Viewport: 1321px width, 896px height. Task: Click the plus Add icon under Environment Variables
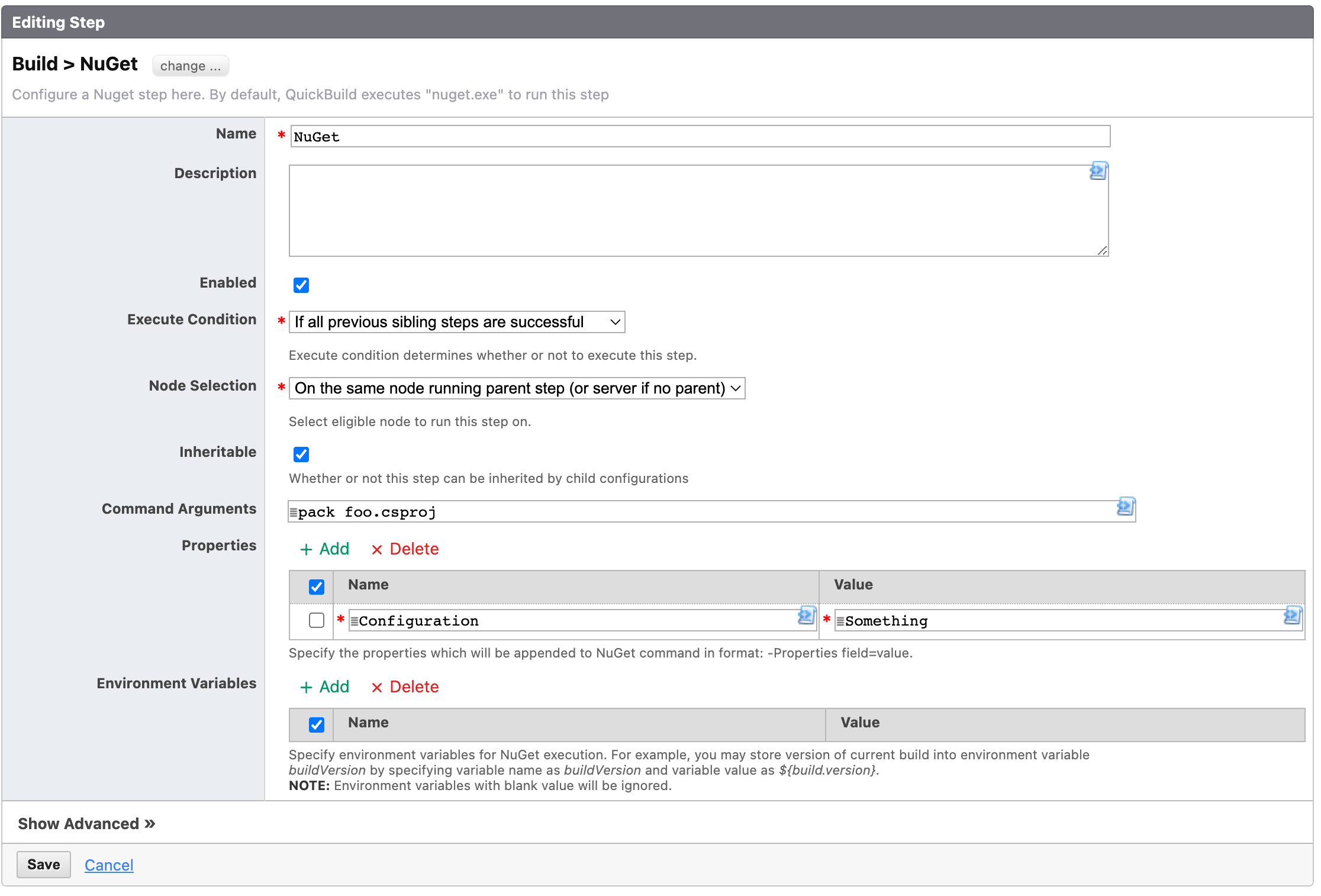pos(306,688)
